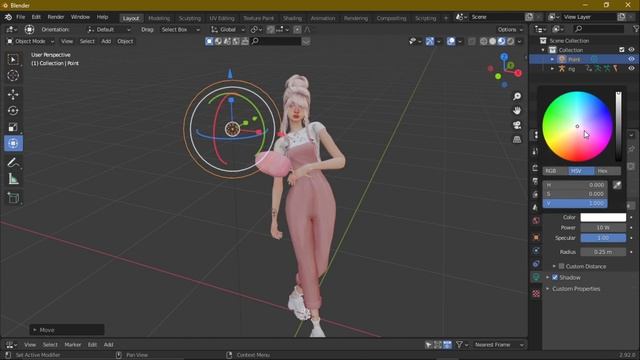The width and height of the screenshot is (640, 360).
Task: Toggle viewport overlays button
Action: click(451, 41)
